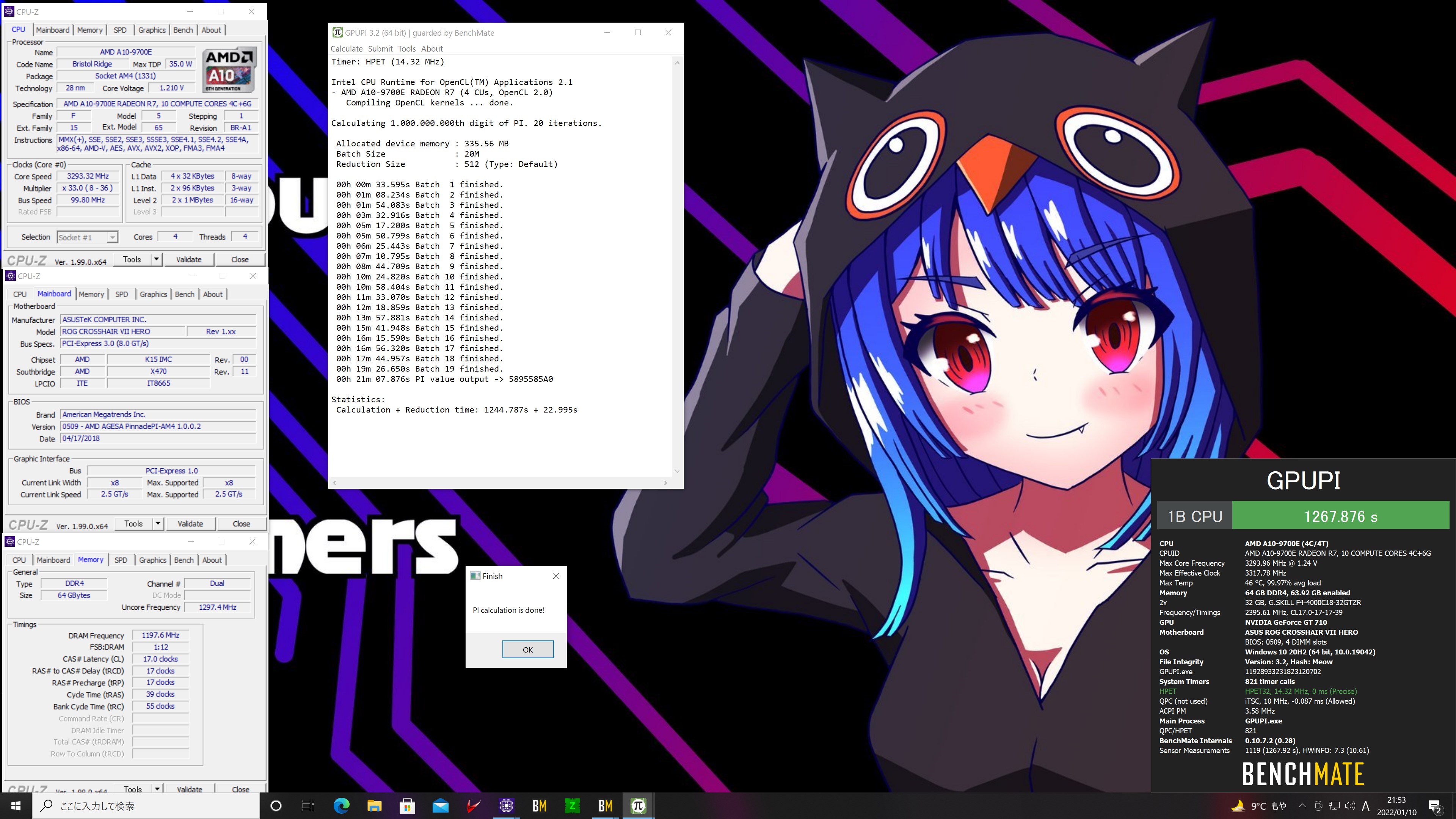Click Validate in Mainboard CPU-Z window
Image resolution: width=1456 pixels, height=819 pixels.
190,524
